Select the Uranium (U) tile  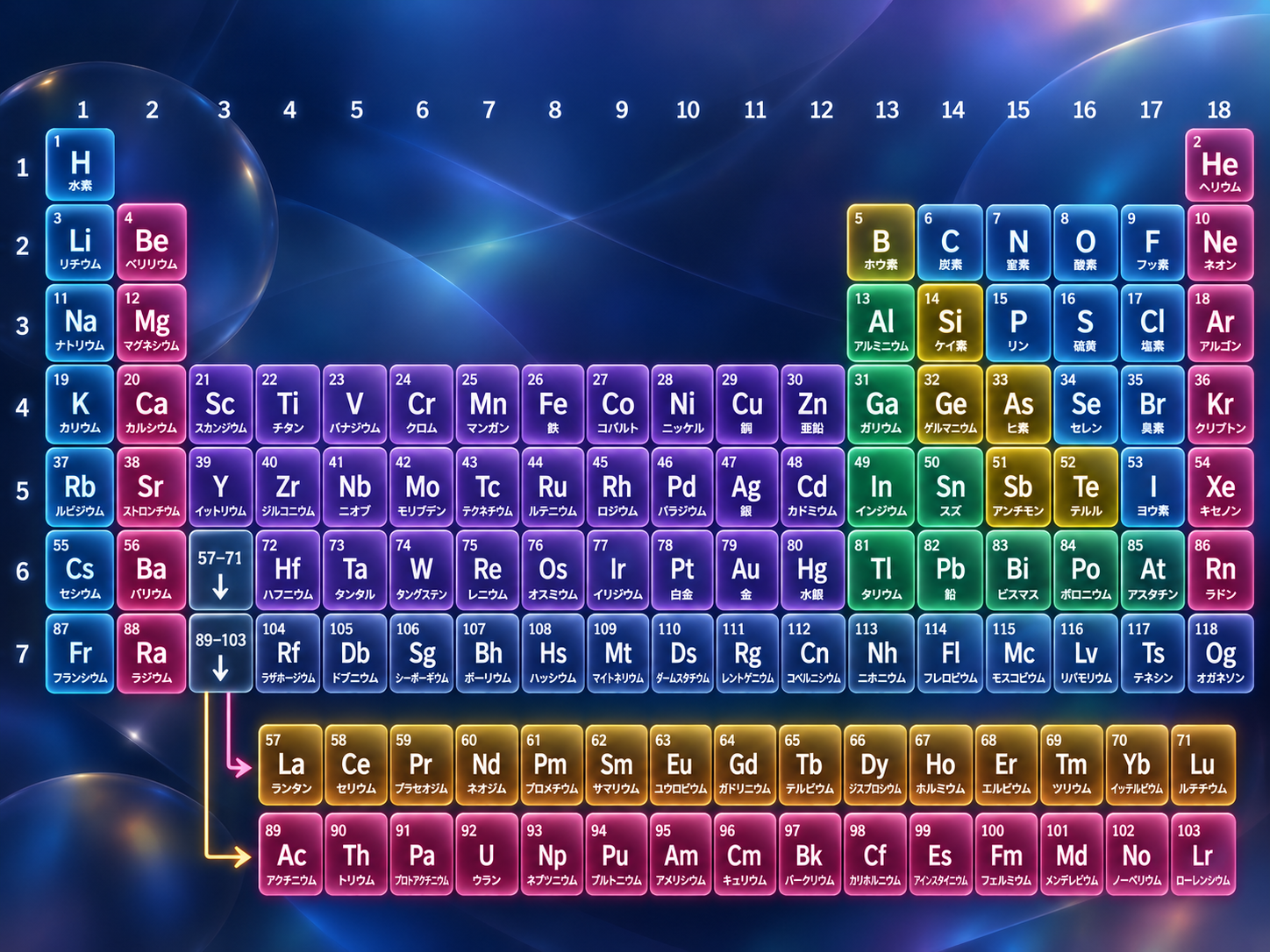pyautogui.click(x=486, y=854)
